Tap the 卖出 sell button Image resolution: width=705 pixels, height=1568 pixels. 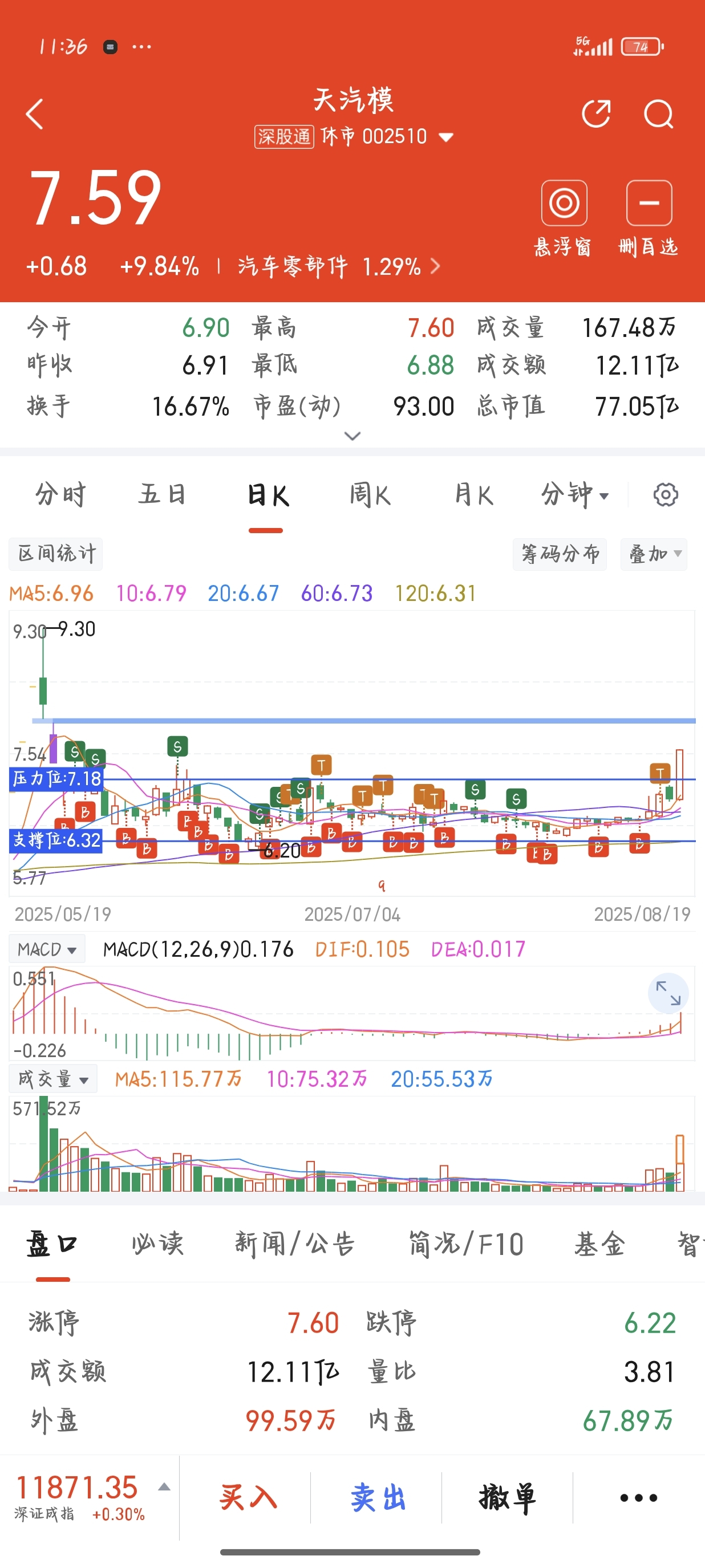tap(378, 1498)
